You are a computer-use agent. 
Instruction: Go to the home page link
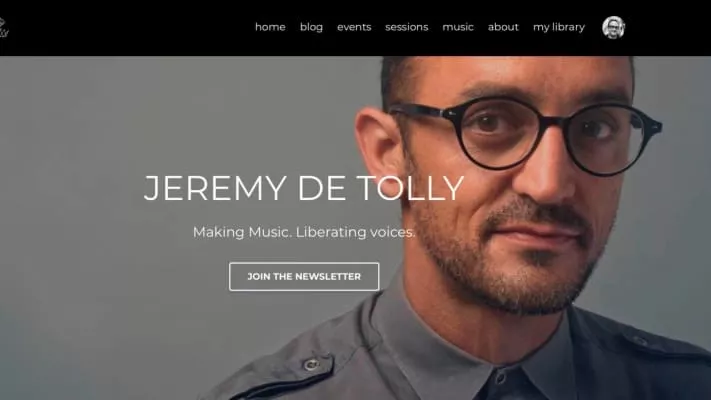coord(270,27)
